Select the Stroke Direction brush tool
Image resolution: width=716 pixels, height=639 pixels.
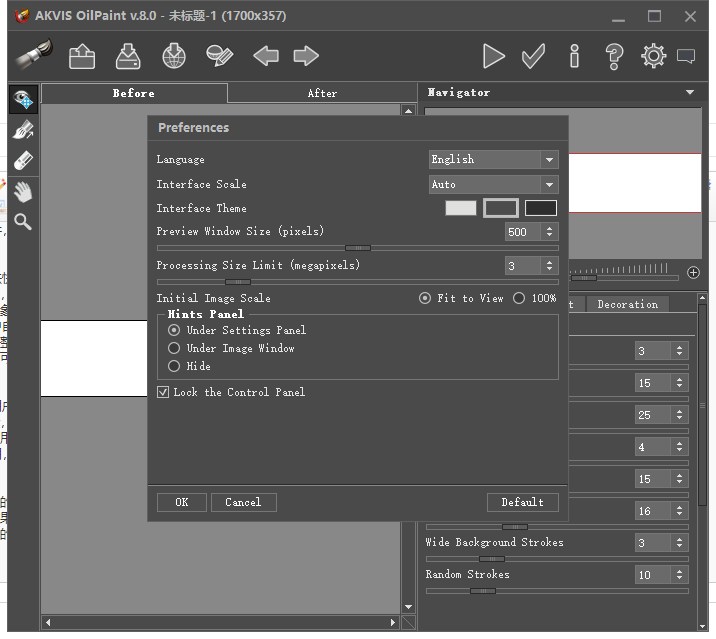[x=23, y=130]
